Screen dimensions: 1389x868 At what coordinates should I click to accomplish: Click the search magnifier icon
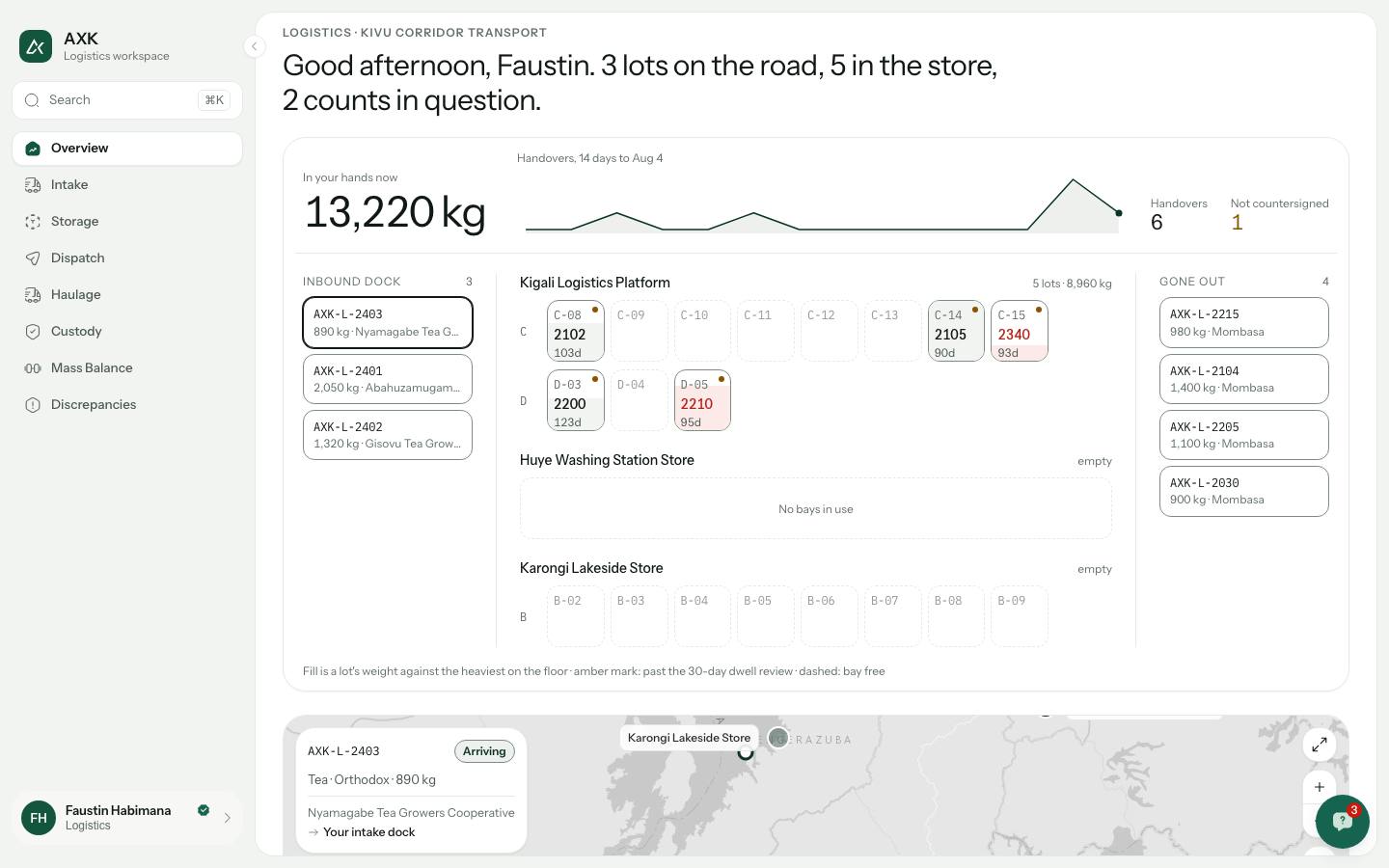(x=32, y=100)
